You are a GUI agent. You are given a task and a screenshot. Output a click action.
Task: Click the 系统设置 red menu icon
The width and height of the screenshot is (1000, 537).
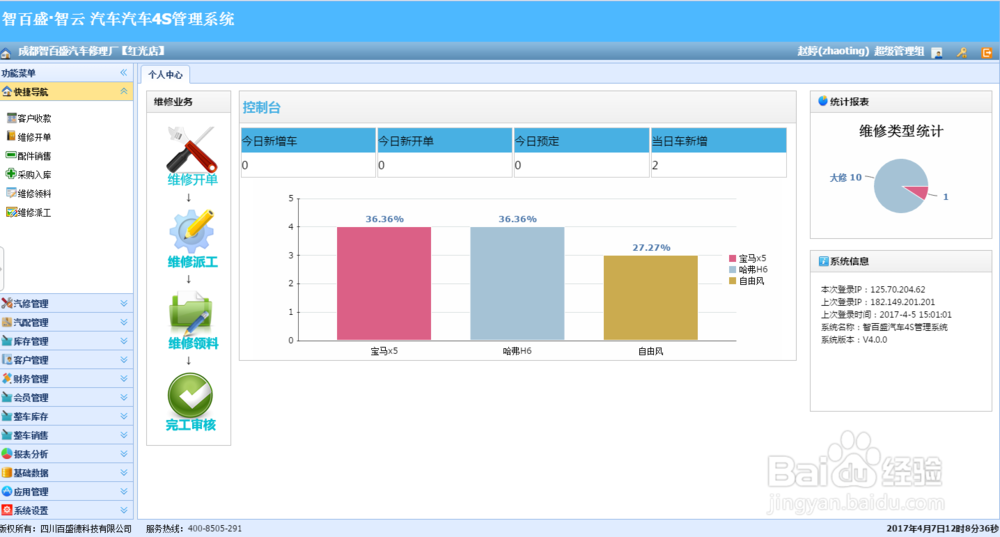(x=7, y=510)
